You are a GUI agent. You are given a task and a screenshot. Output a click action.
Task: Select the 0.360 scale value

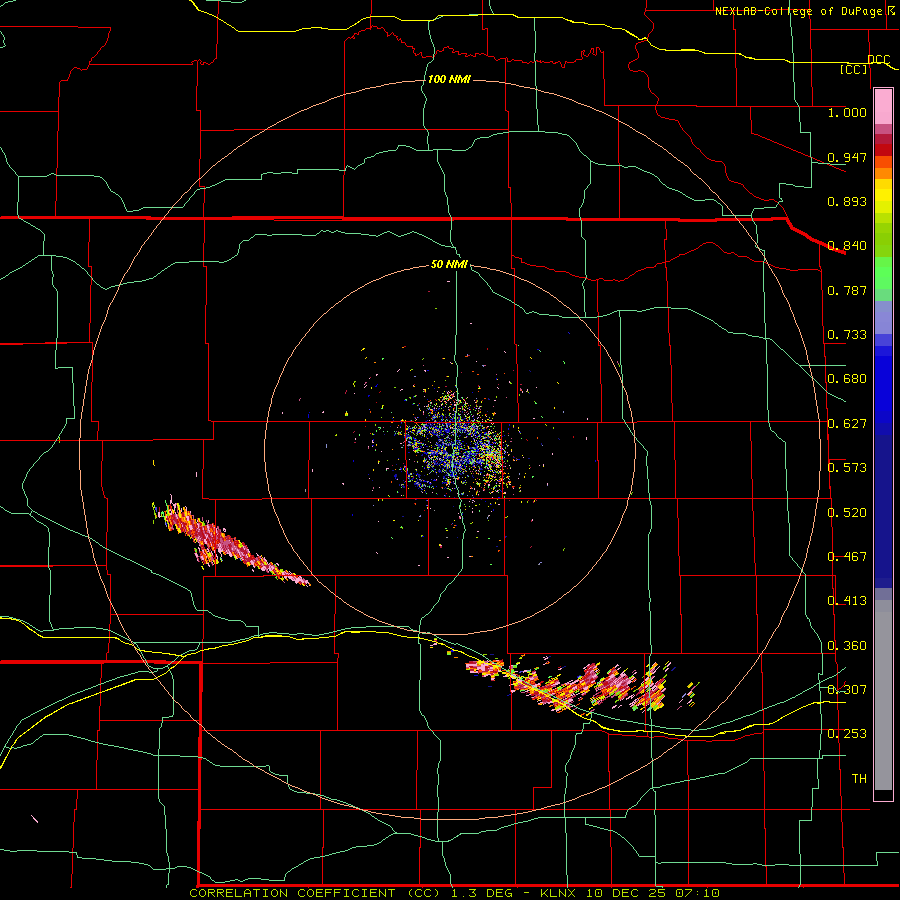[847, 645]
